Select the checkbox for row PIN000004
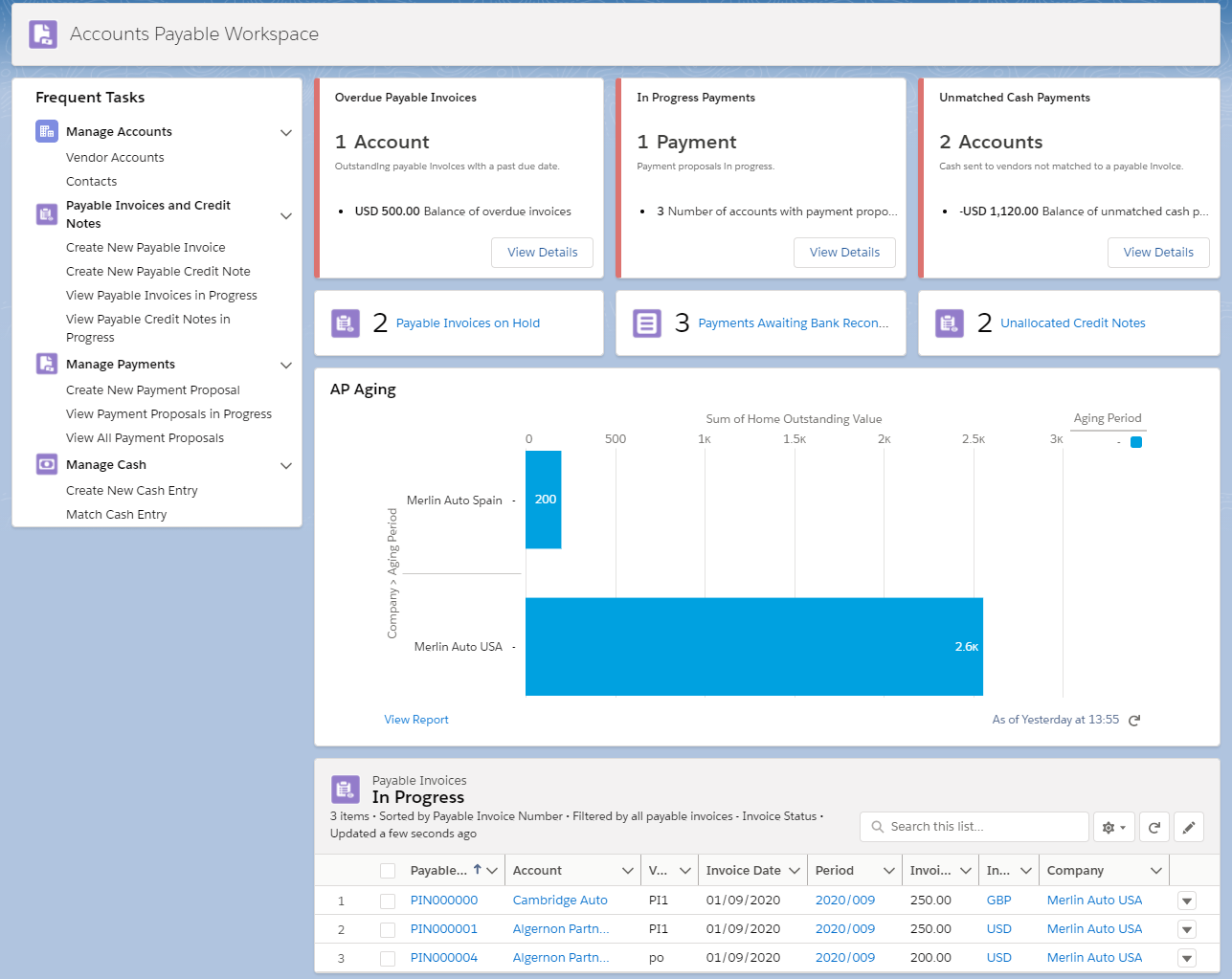Image resolution: width=1232 pixels, height=979 pixels. [x=388, y=958]
